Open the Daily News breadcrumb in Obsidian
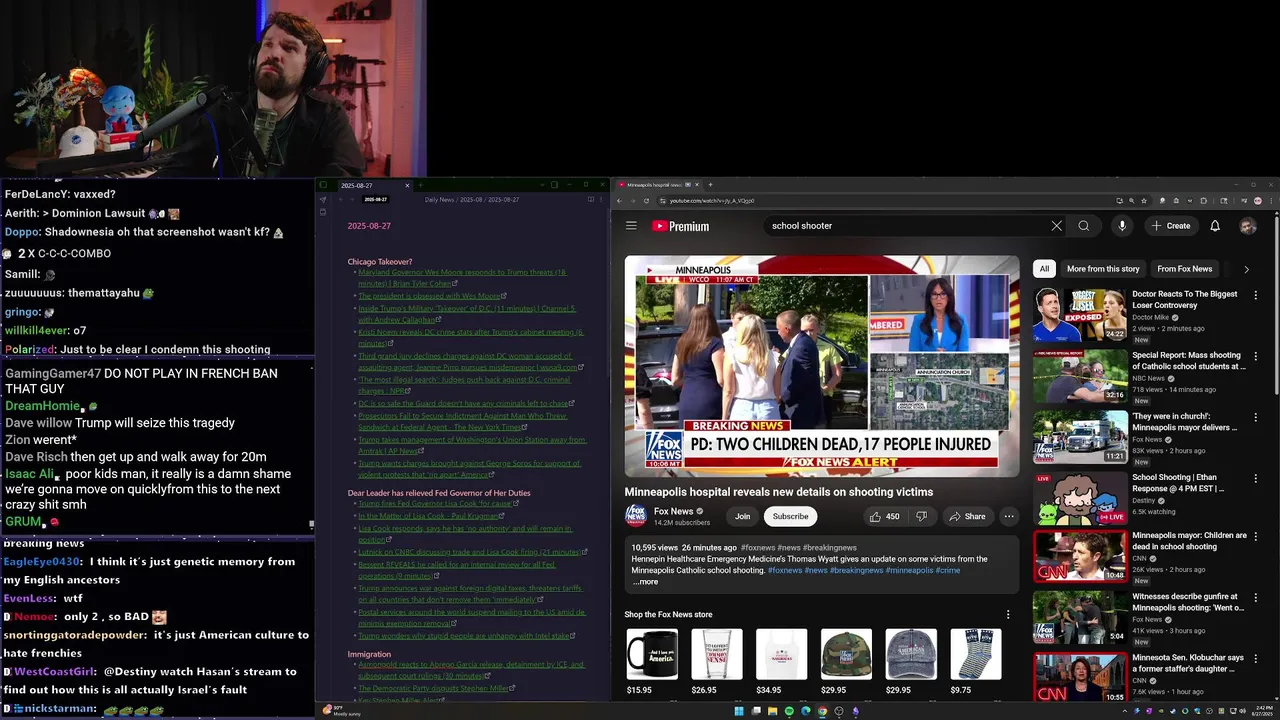Viewport: 1280px width, 720px height. (439, 200)
